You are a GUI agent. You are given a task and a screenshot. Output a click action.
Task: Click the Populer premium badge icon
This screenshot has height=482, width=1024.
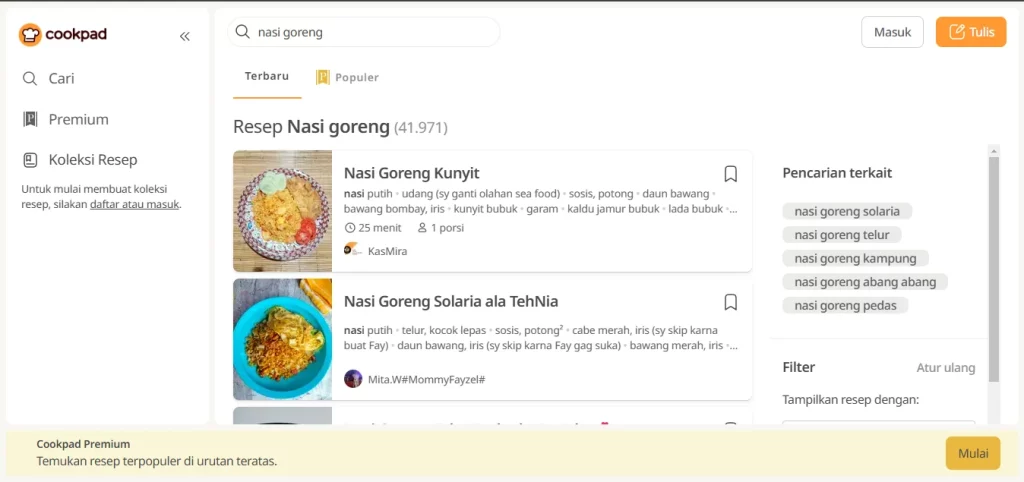coord(323,78)
